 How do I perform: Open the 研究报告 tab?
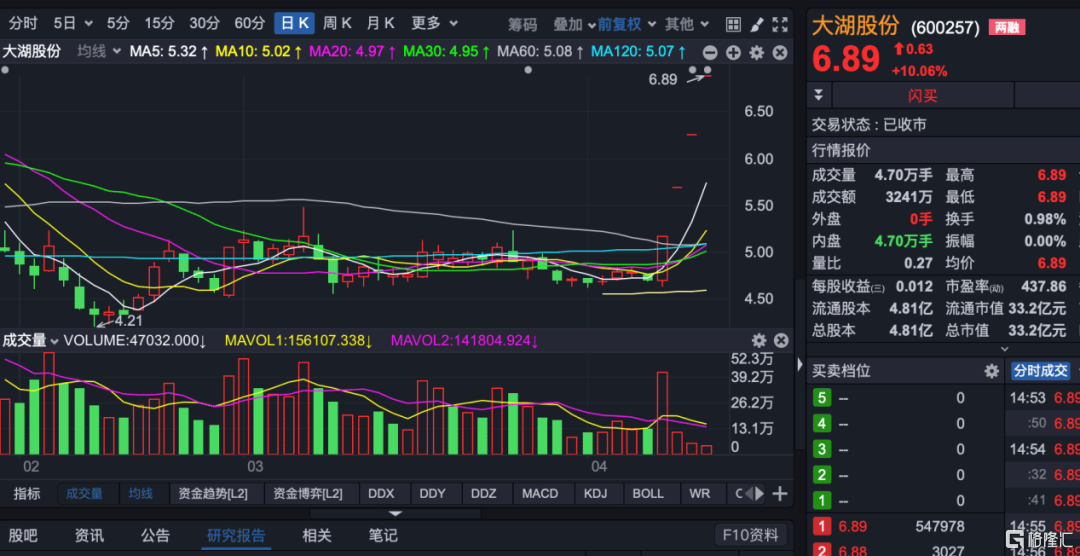(x=236, y=535)
